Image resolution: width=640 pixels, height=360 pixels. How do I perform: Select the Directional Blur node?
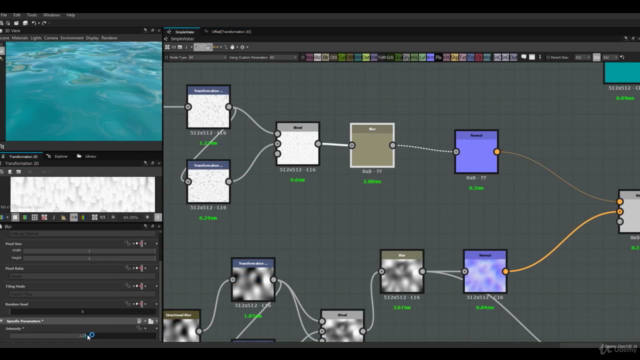click(182, 326)
